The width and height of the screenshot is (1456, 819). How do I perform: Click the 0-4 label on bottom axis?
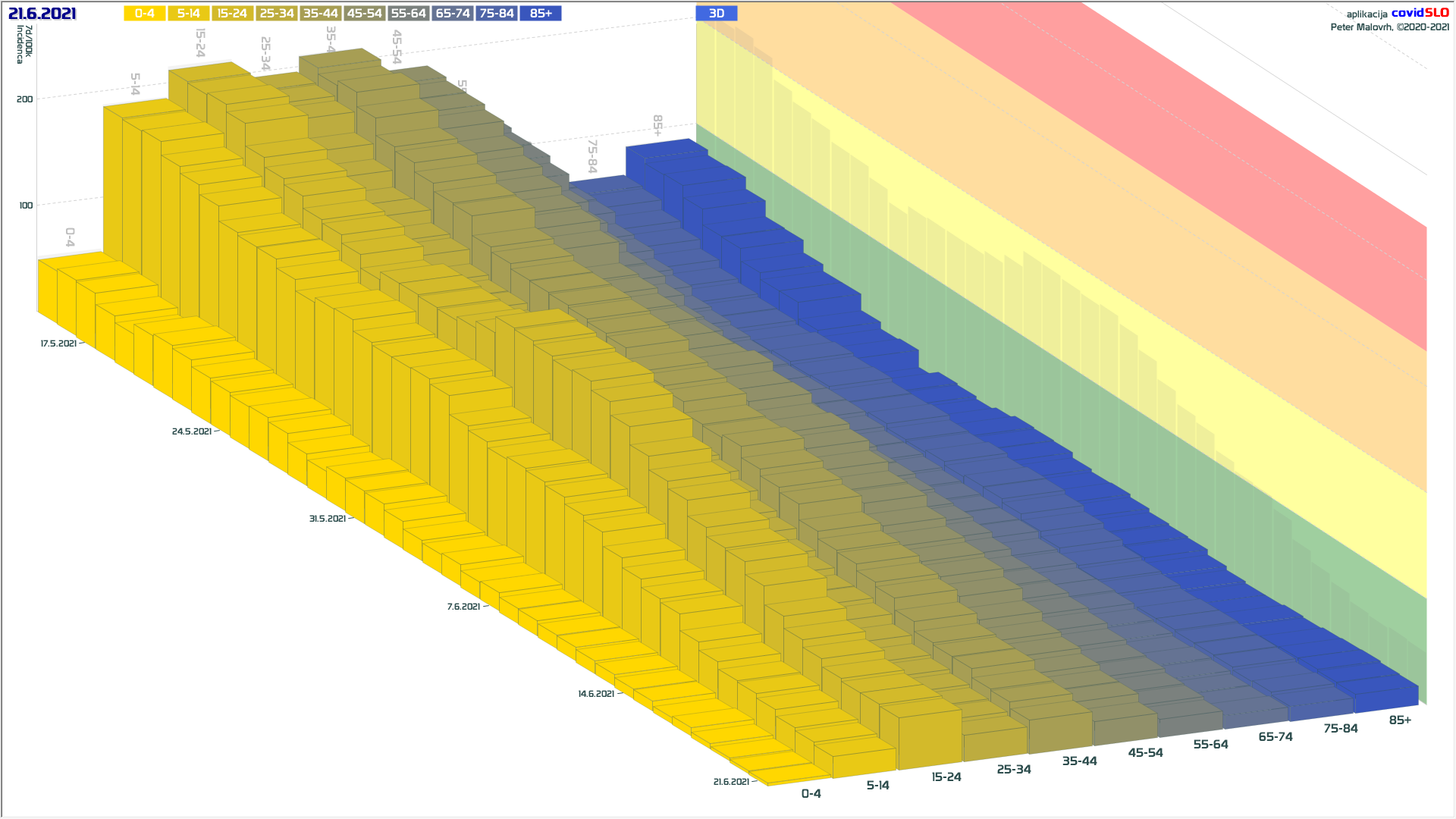tap(811, 793)
